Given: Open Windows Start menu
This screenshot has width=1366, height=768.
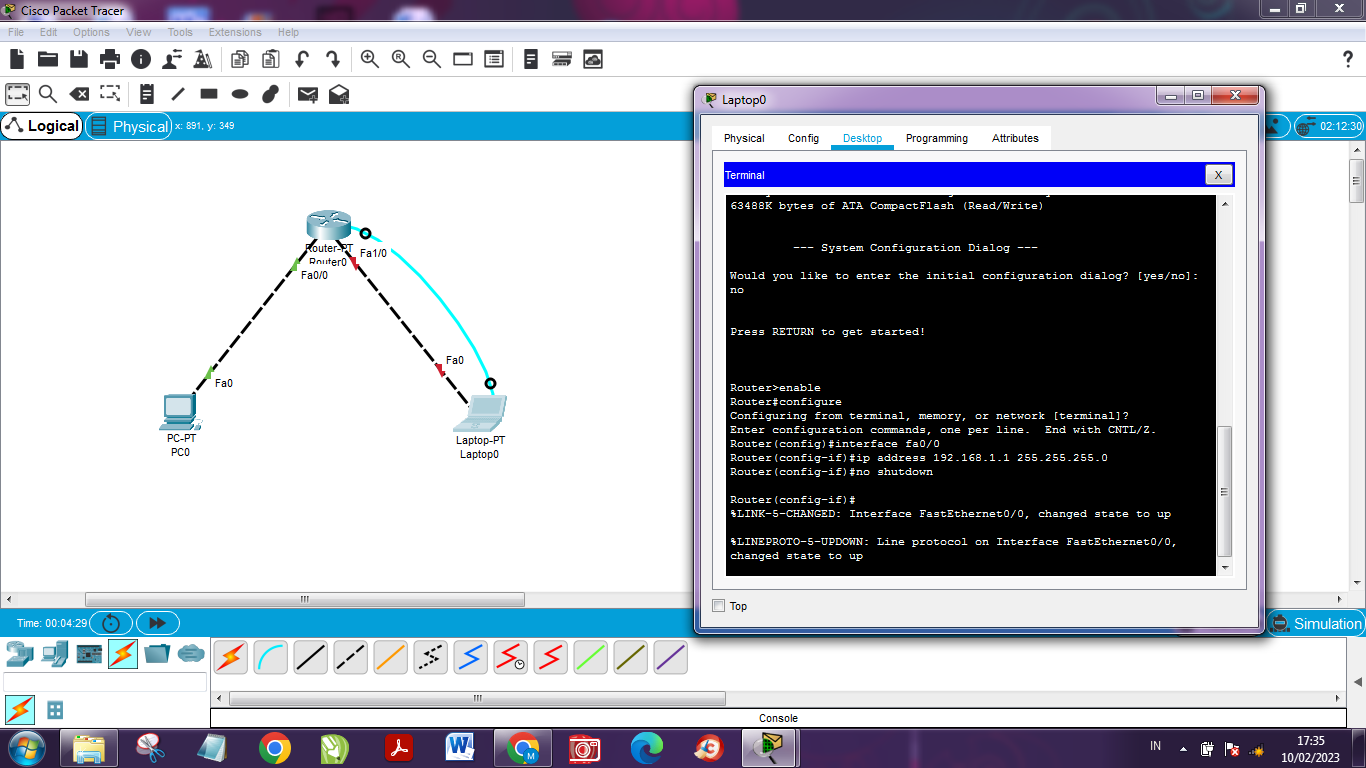Looking at the screenshot, I should click(25, 747).
